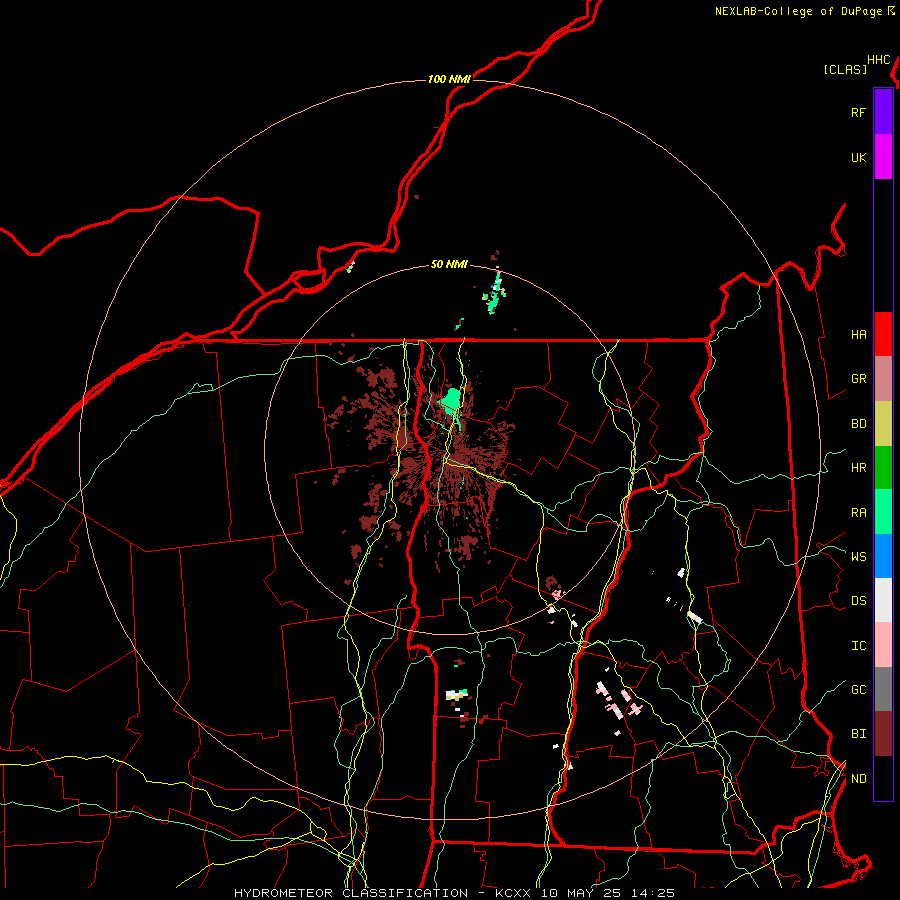Click the BI brown legend swatch

pos(883,734)
